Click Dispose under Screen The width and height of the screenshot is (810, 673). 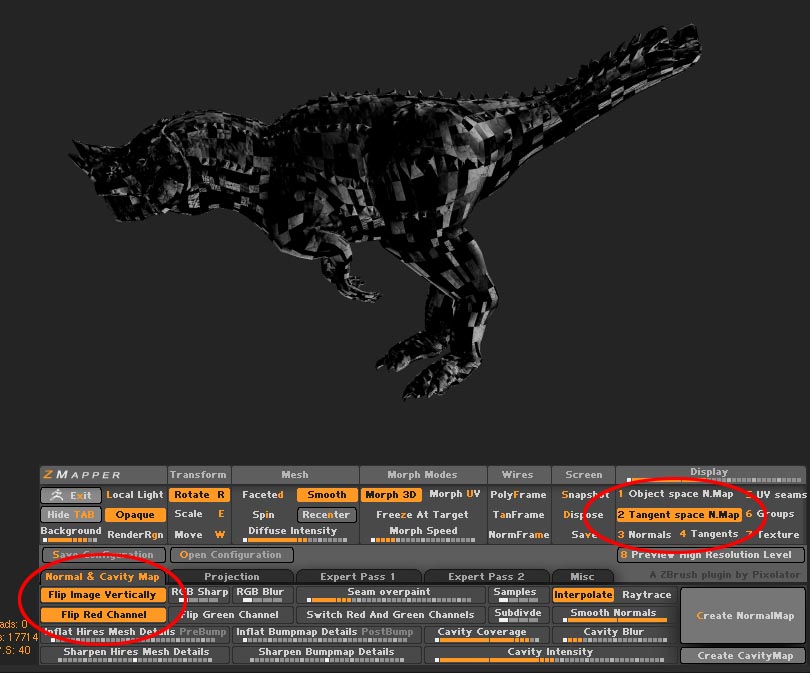pos(583,514)
